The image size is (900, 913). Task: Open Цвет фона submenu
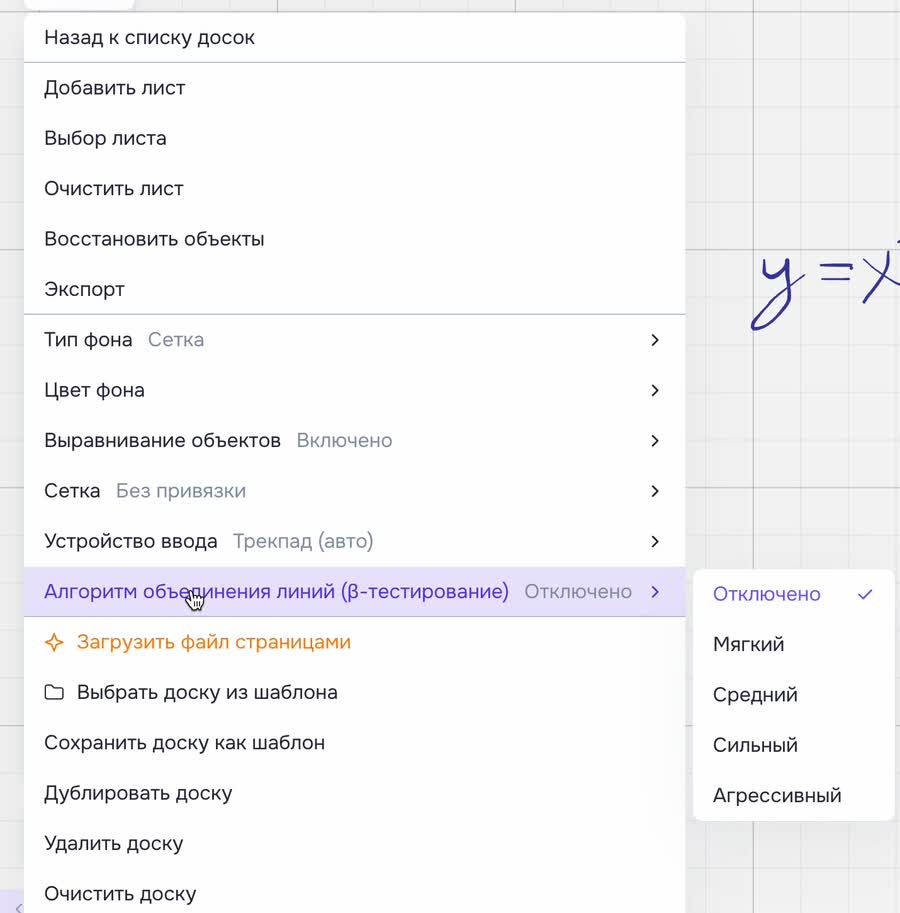355,390
